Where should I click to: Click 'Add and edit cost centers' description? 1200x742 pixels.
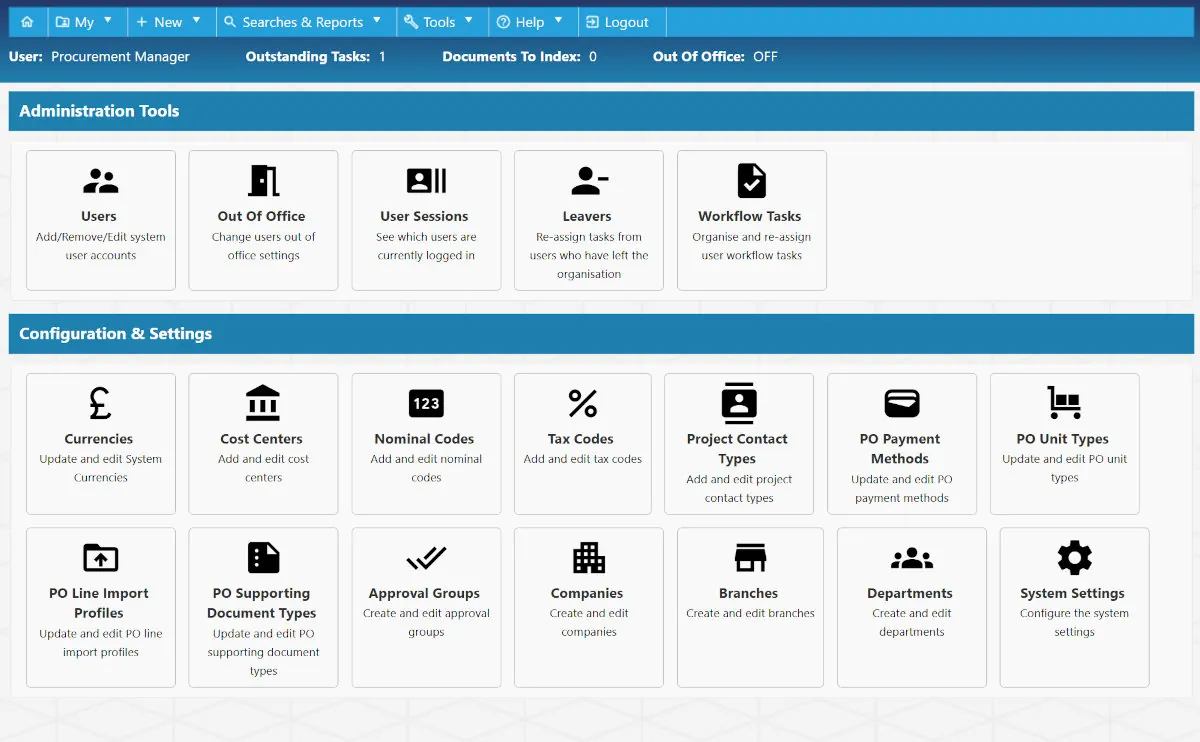point(263,468)
